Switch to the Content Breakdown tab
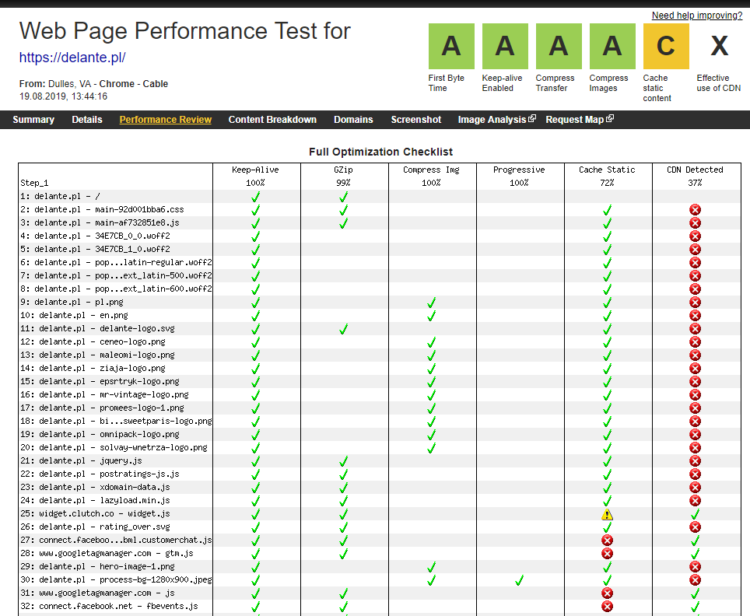Viewport: 750px width, 616px height. [272, 120]
